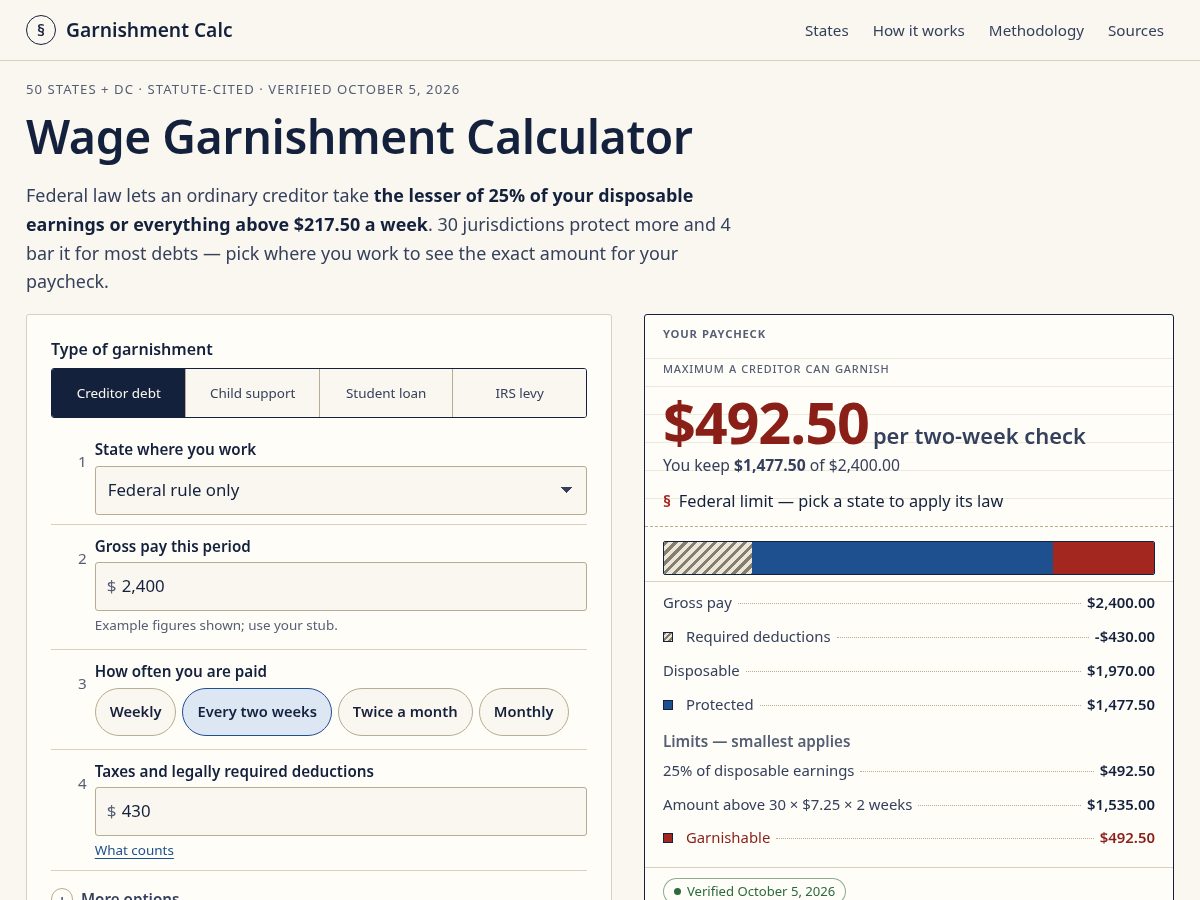Click the red Garnishable legend square

point(668,838)
